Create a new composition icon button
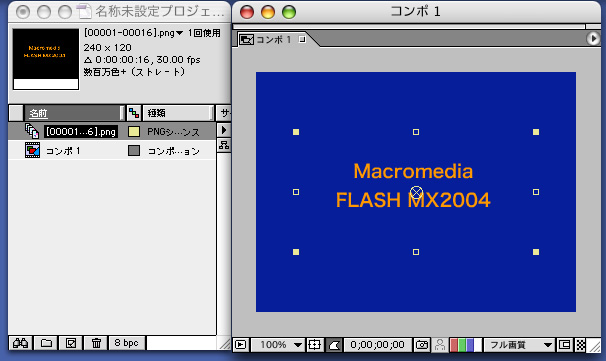 (71, 343)
